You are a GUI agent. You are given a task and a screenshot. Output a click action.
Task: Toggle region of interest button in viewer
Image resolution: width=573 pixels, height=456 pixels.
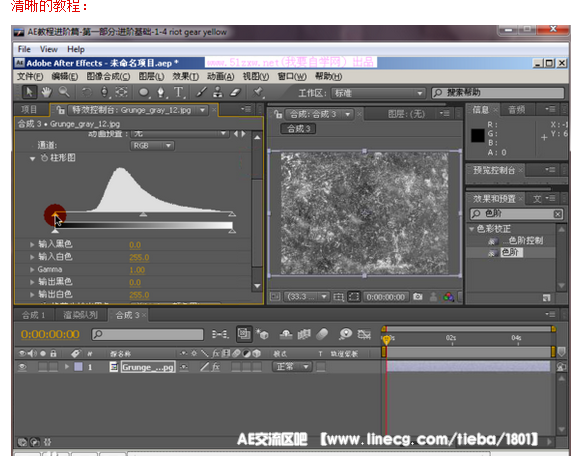353,297
